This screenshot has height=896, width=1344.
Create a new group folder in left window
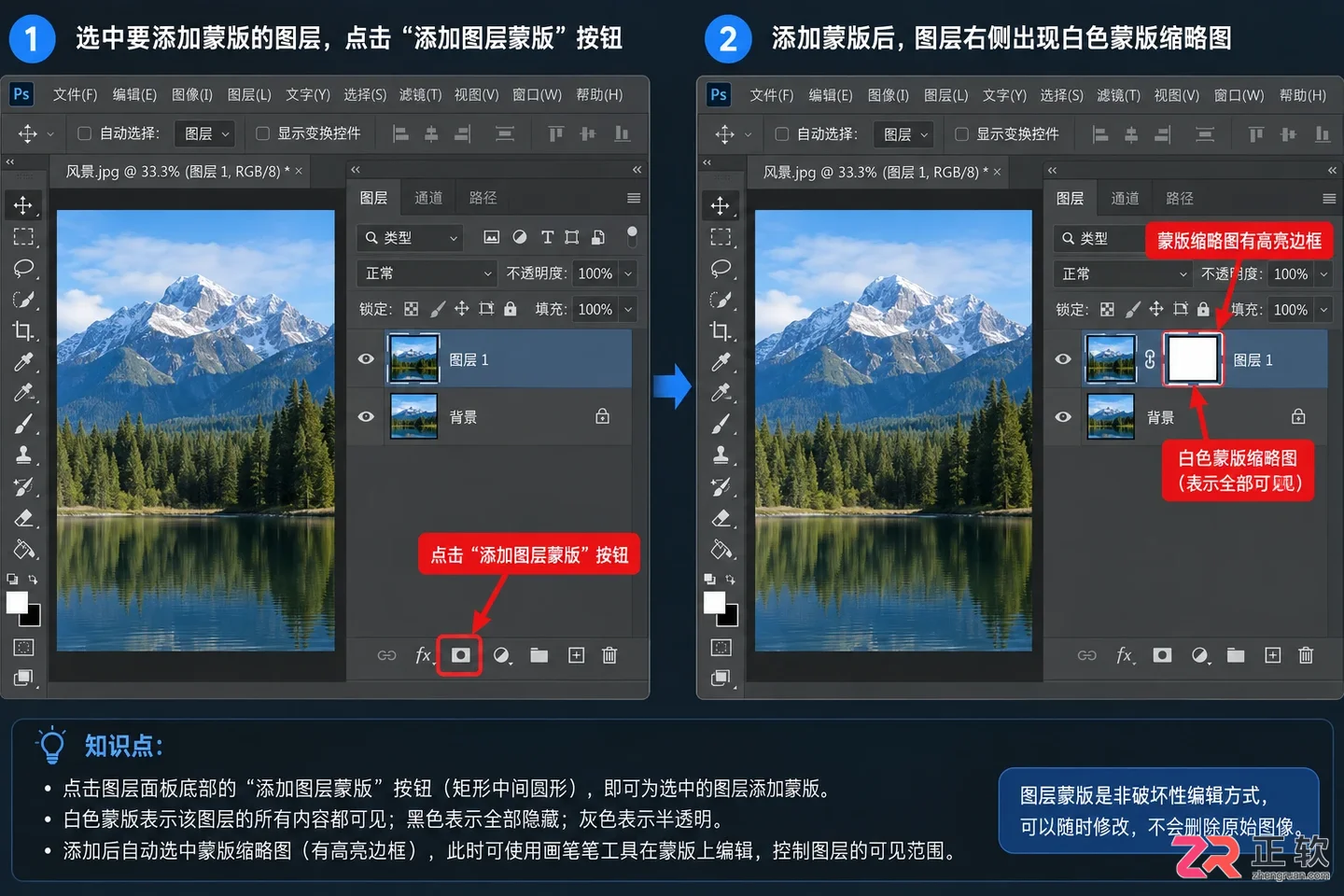(539, 655)
